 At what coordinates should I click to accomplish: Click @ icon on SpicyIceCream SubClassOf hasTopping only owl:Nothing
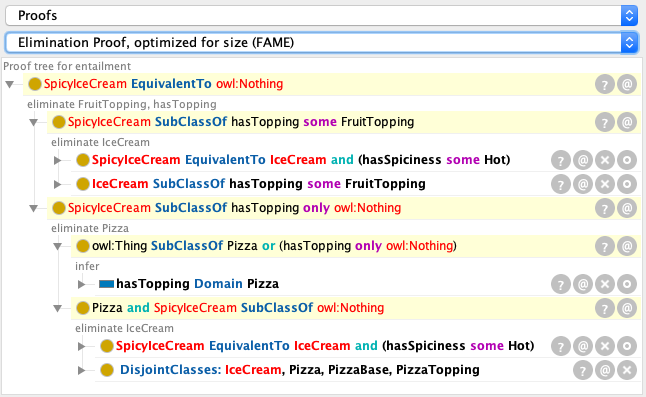point(627,208)
